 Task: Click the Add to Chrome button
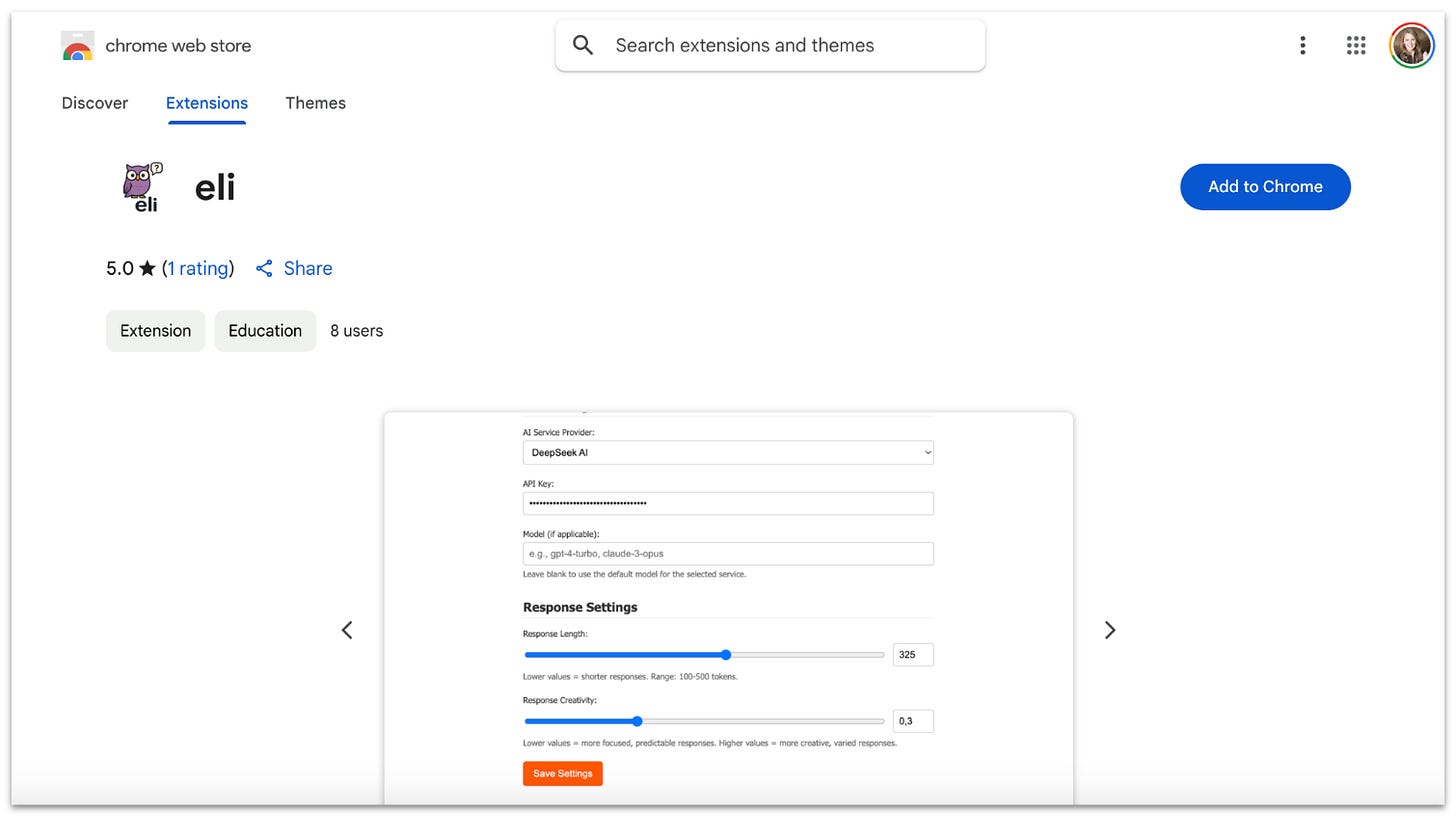tap(1265, 187)
